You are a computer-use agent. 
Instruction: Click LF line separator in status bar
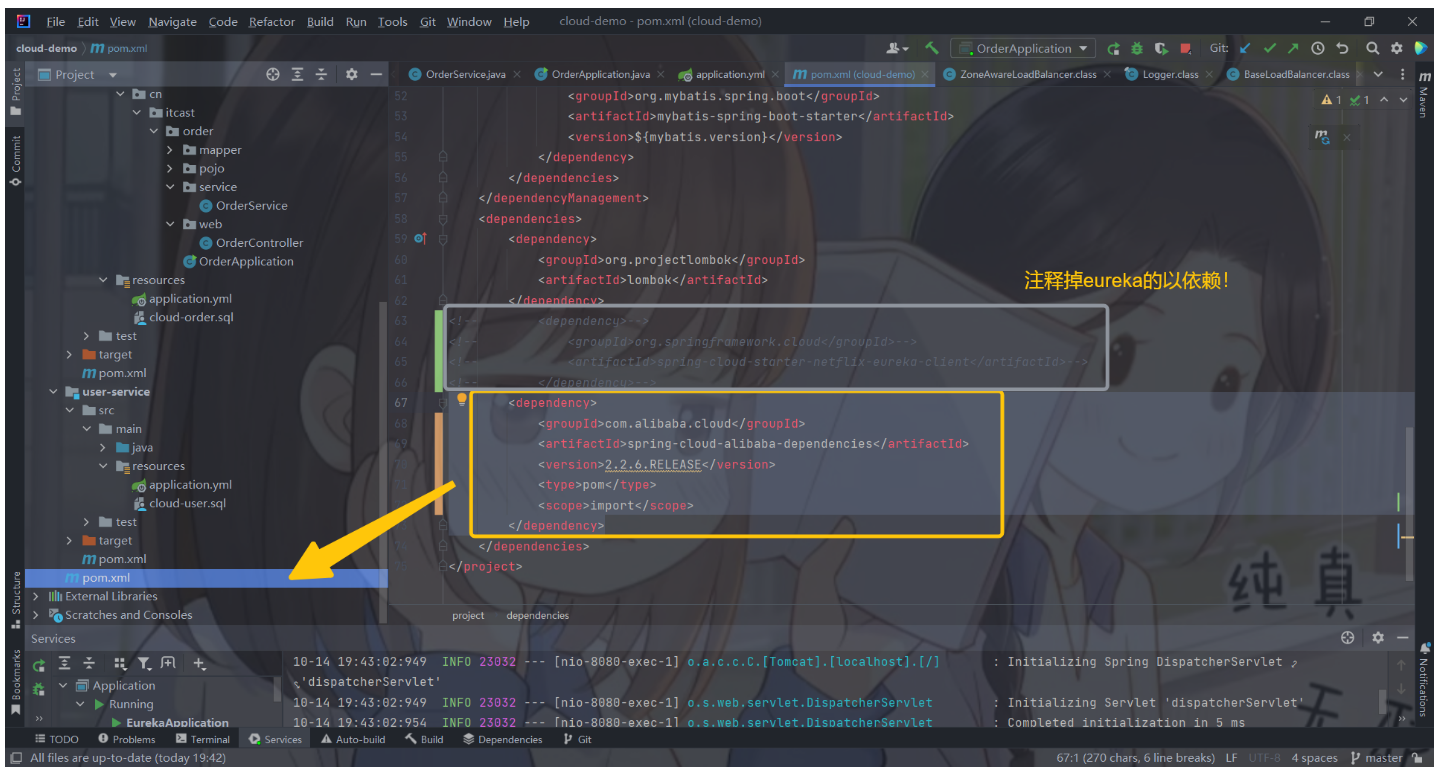[x=1232, y=758]
